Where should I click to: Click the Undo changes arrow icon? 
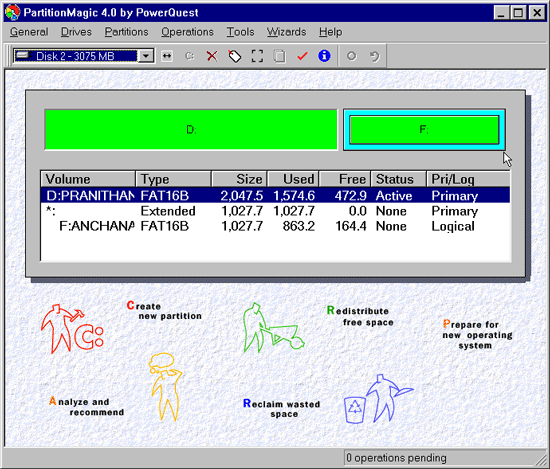click(375, 56)
